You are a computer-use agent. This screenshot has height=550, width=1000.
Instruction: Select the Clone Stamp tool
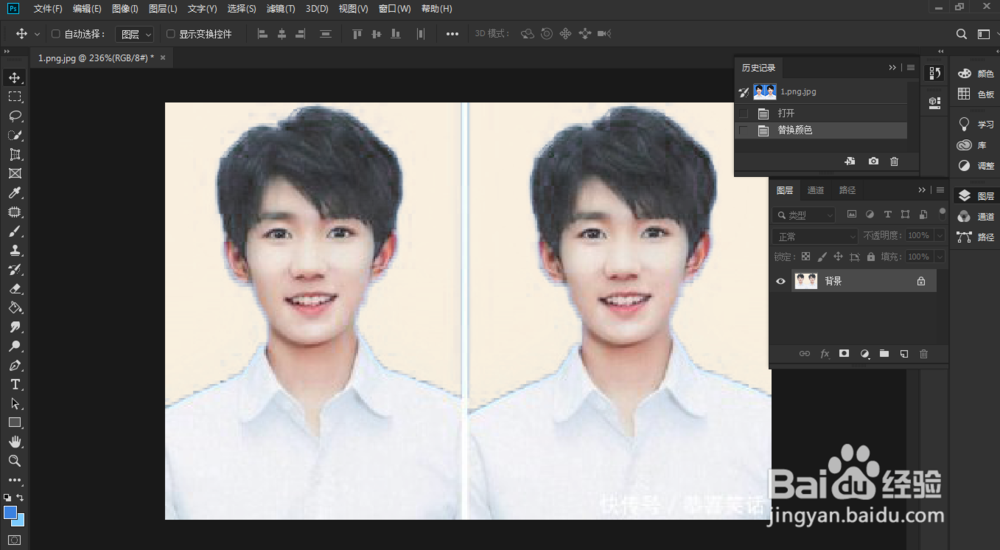coord(15,250)
